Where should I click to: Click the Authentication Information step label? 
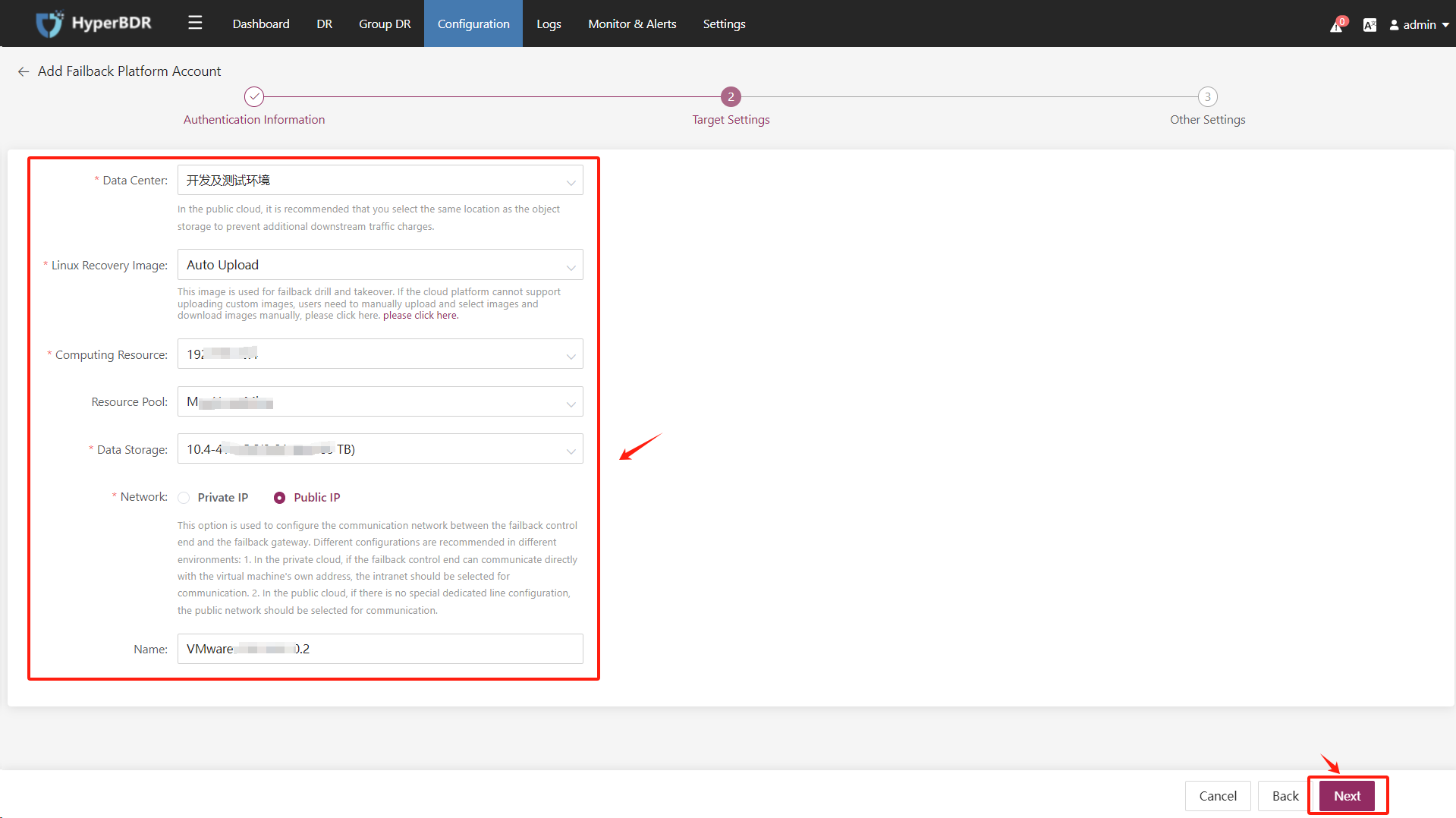(x=254, y=120)
